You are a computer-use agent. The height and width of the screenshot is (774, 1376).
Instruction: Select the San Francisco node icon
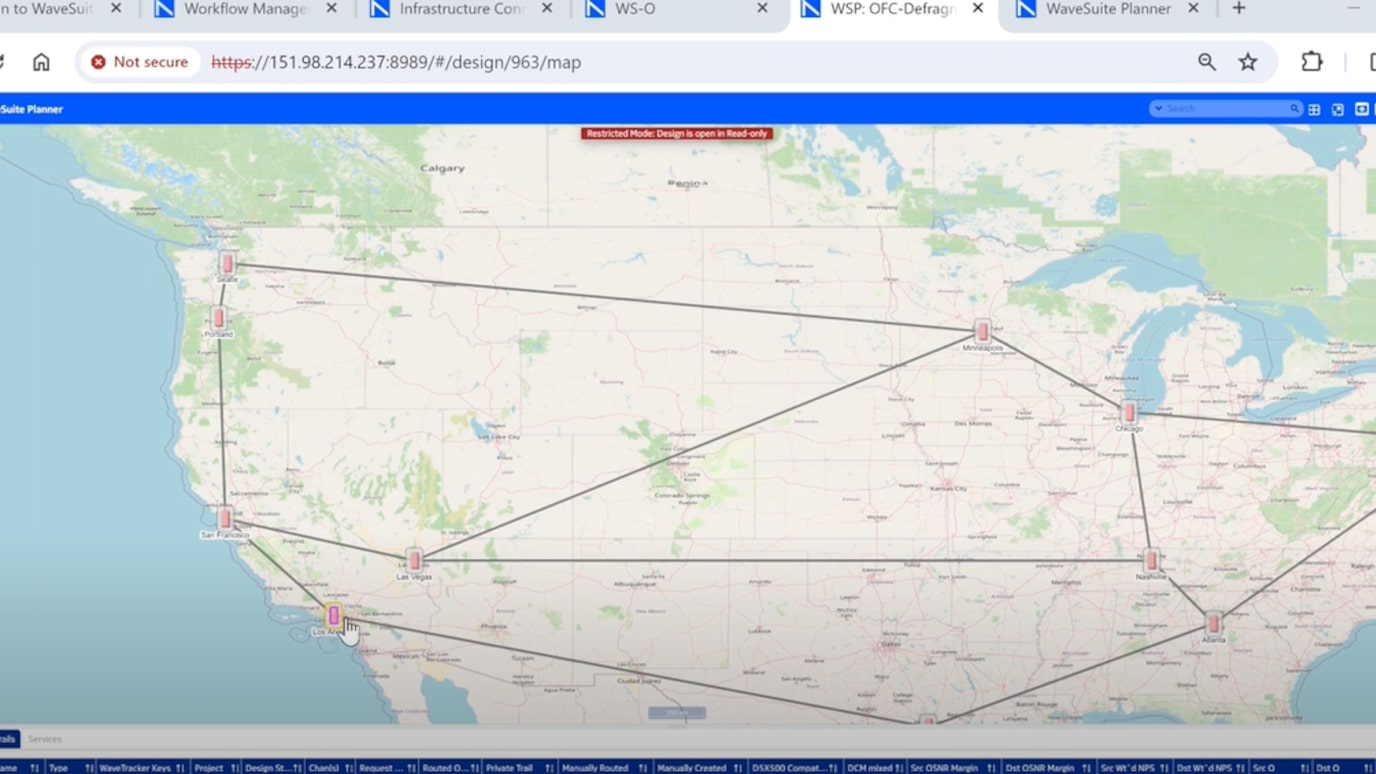225,518
